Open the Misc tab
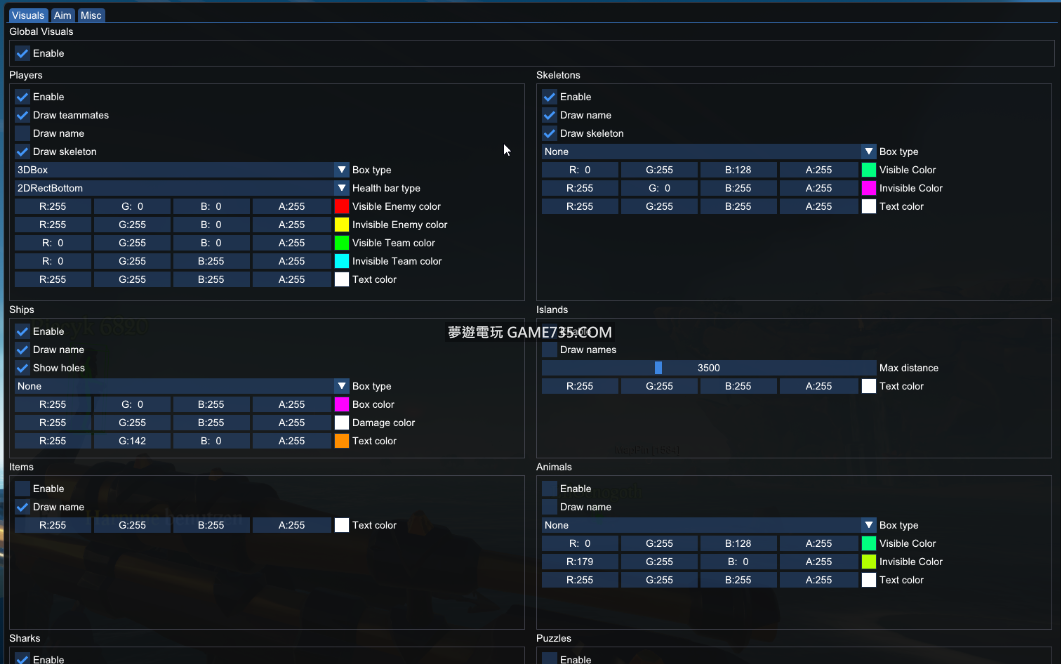Image resolution: width=1061 pixels, height=664 pixels. (x=91, y=15)
